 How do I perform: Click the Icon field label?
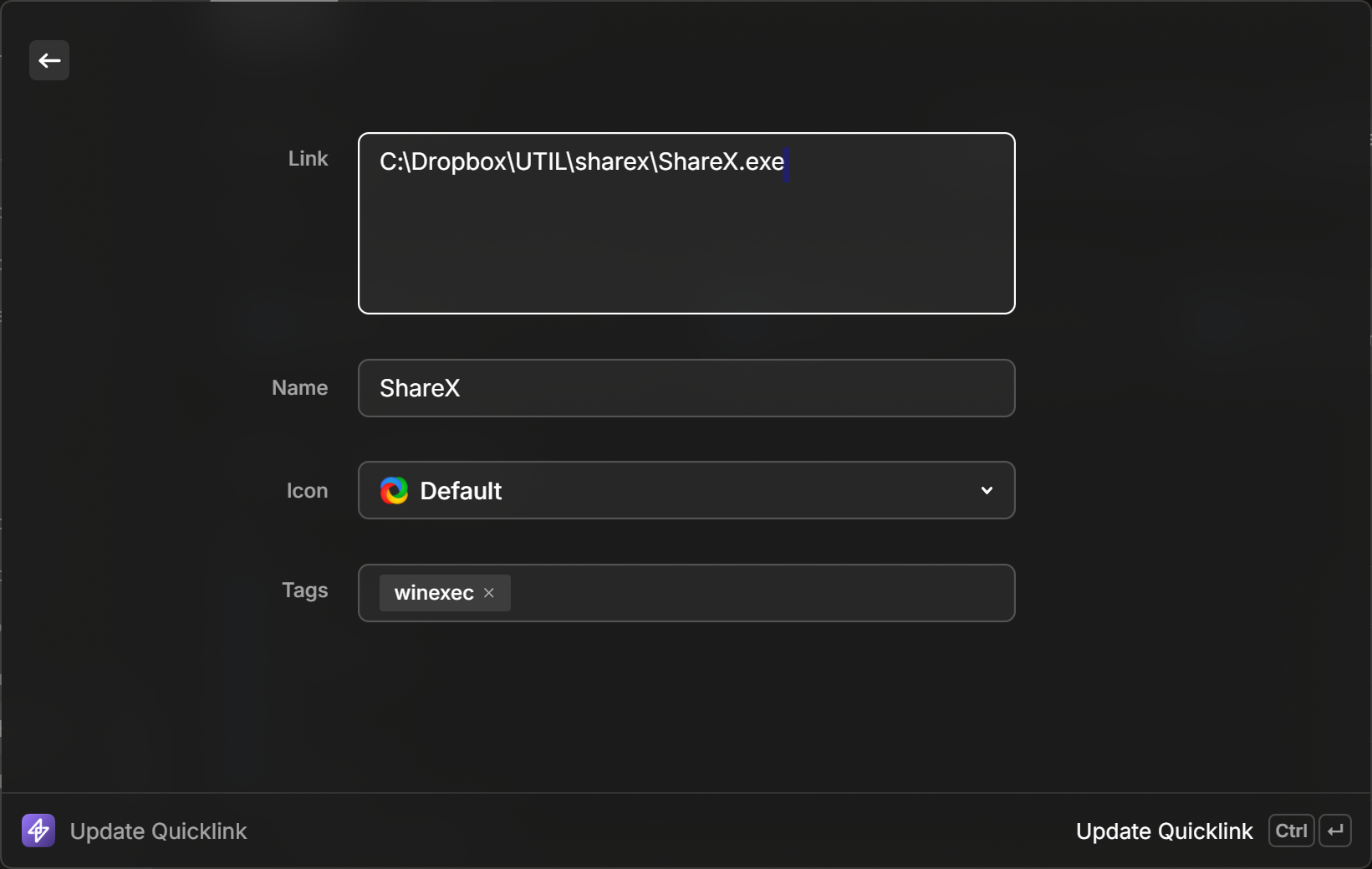click(x=307, y=491)
